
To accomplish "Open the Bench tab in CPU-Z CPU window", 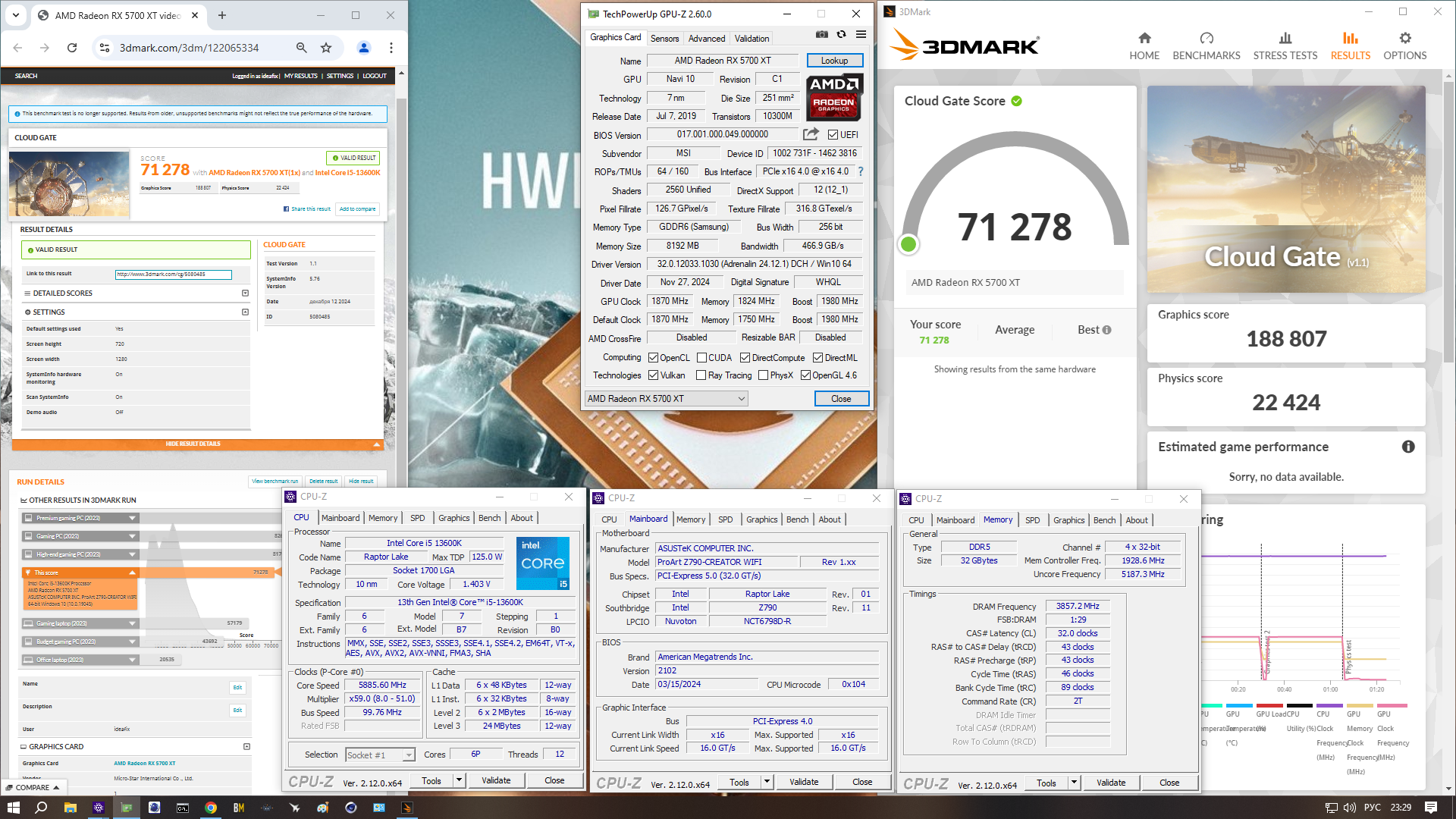I will pos(489,518).
